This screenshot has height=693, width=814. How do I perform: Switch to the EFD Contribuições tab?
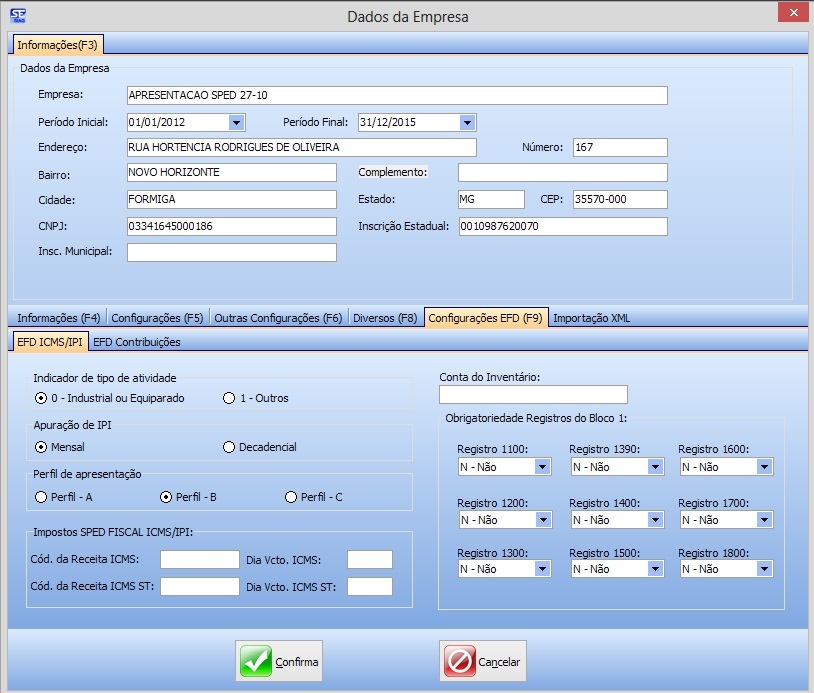[x=136, y=342]
